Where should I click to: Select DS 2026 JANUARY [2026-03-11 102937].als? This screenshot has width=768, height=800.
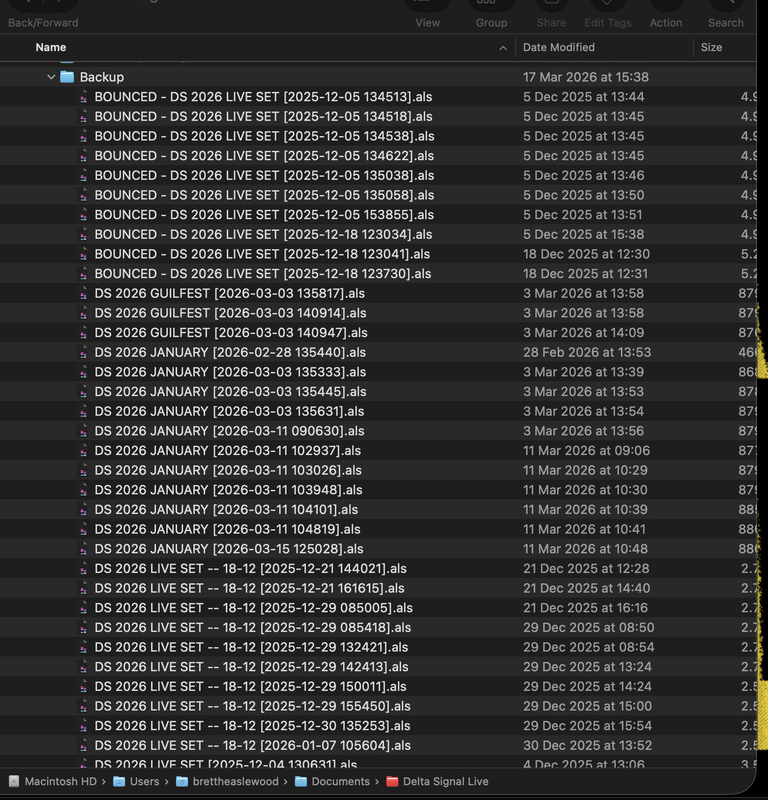227,451
